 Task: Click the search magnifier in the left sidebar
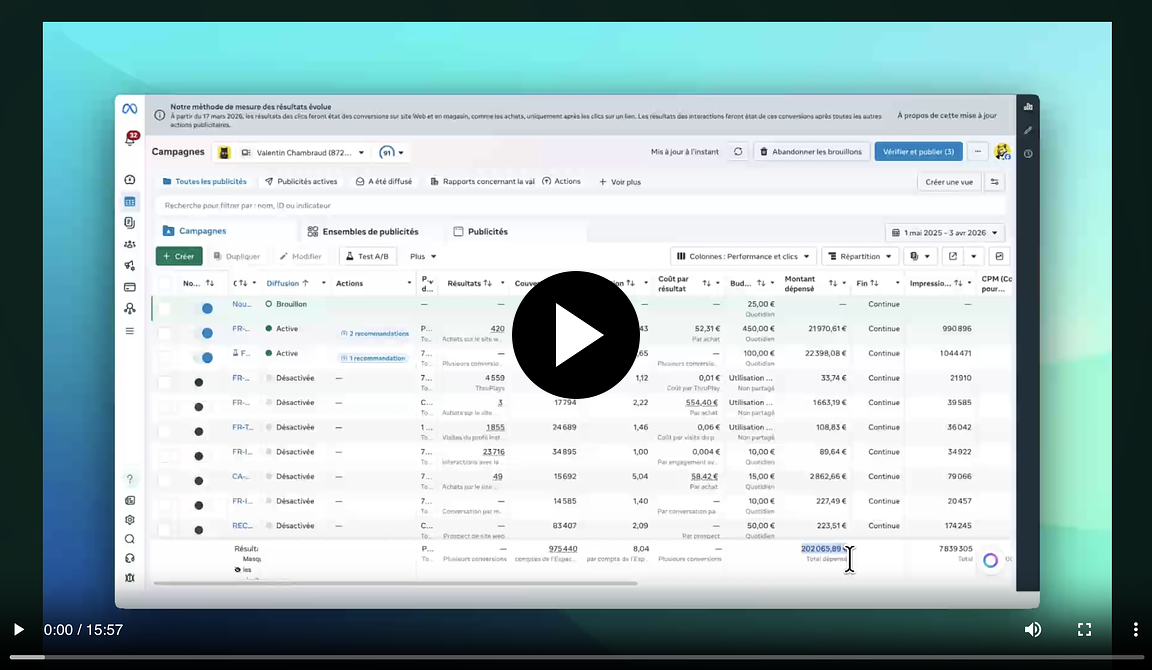[x=130, y=539]
